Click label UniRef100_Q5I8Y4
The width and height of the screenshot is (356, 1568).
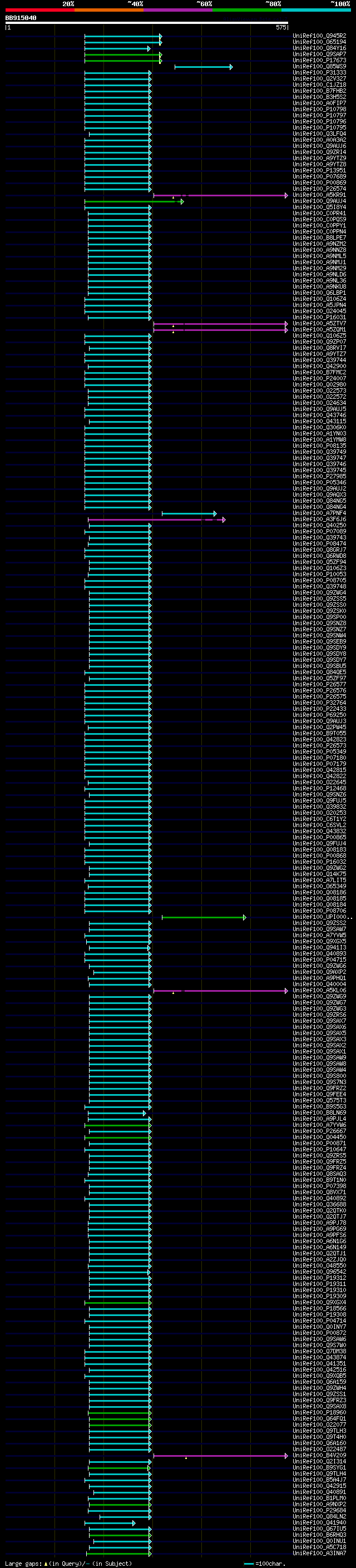point(311,207)
